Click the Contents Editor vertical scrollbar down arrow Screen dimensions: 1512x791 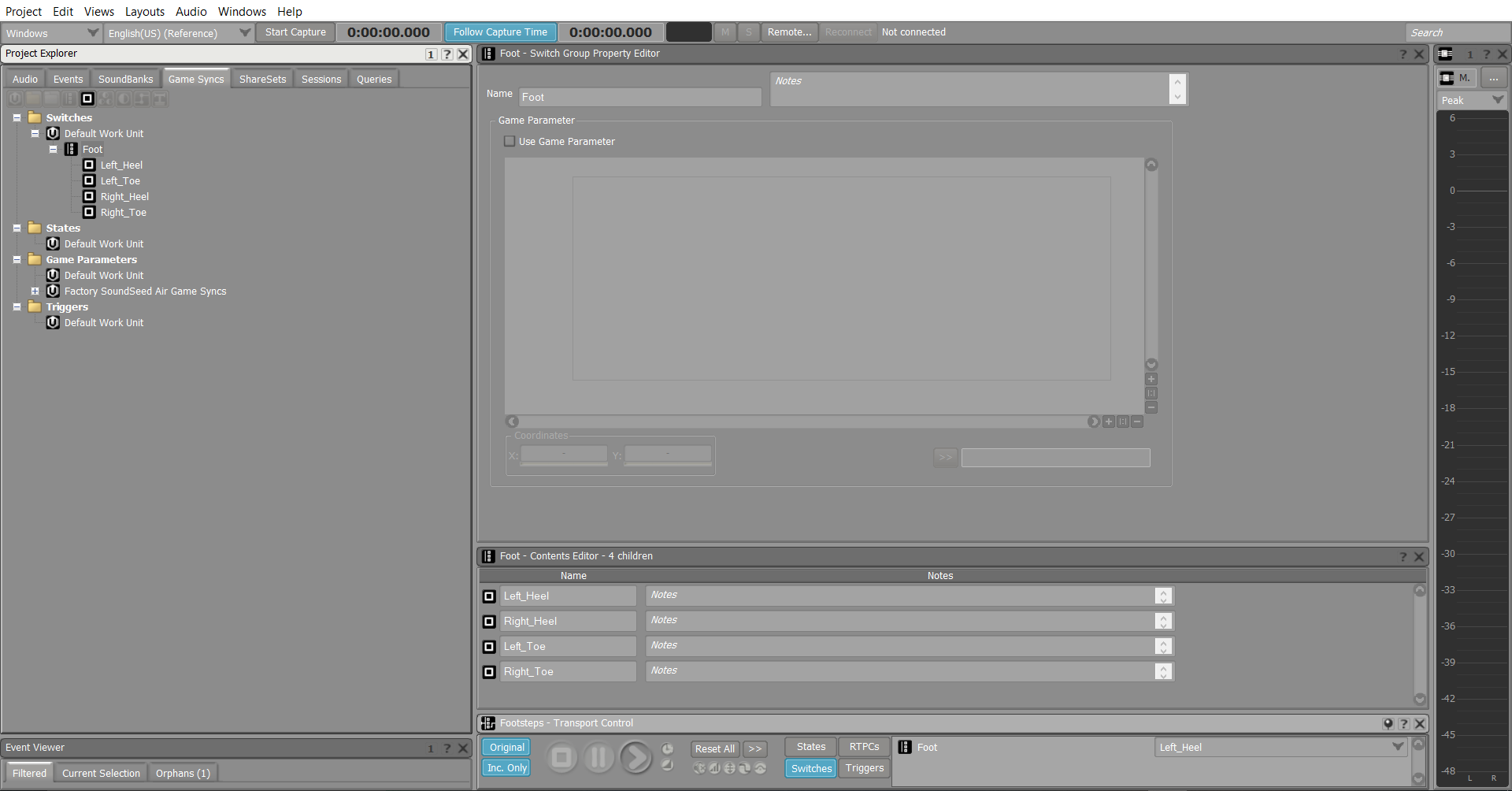point(1420,699)
